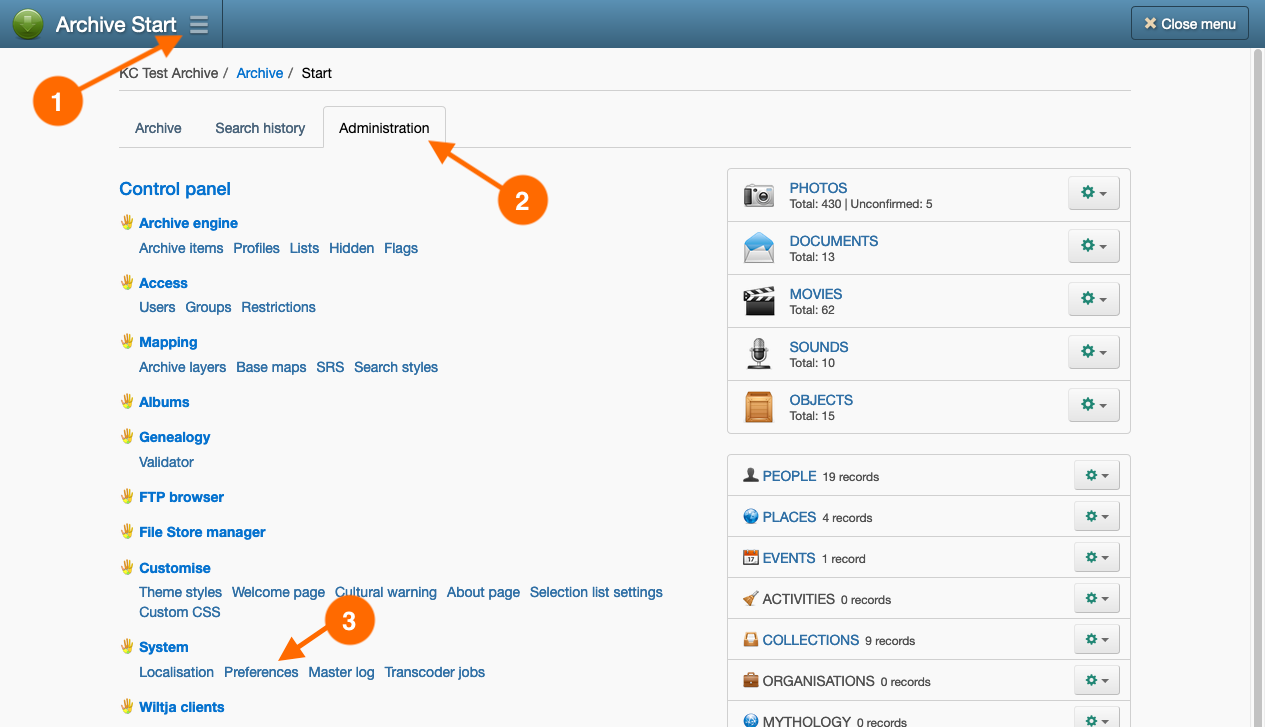Open the Search styles link
Viewport: 1265px width, 727px height.
coord(396,367)
